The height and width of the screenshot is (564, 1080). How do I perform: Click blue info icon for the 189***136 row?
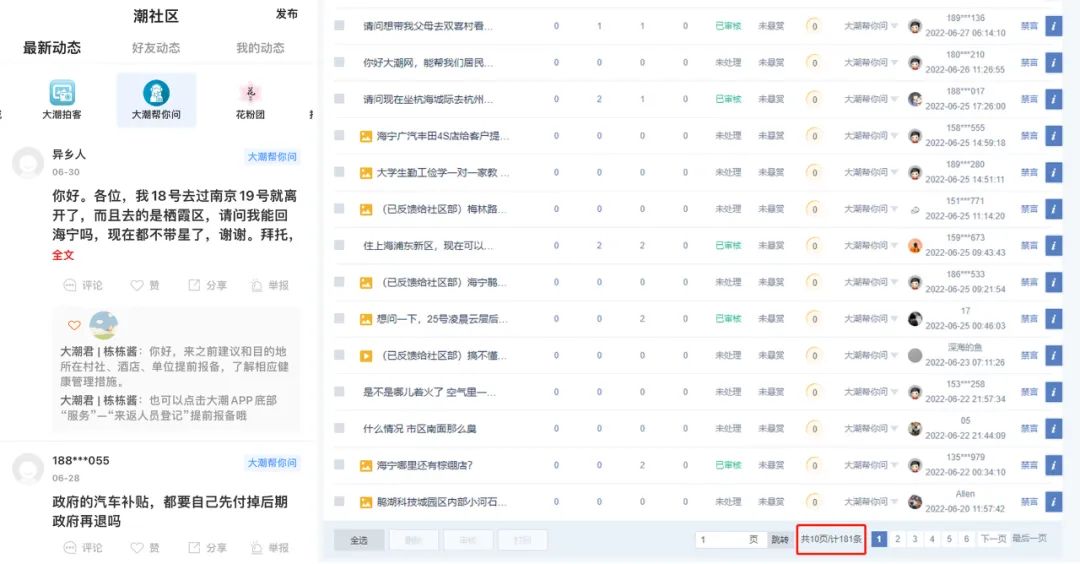1053,26
